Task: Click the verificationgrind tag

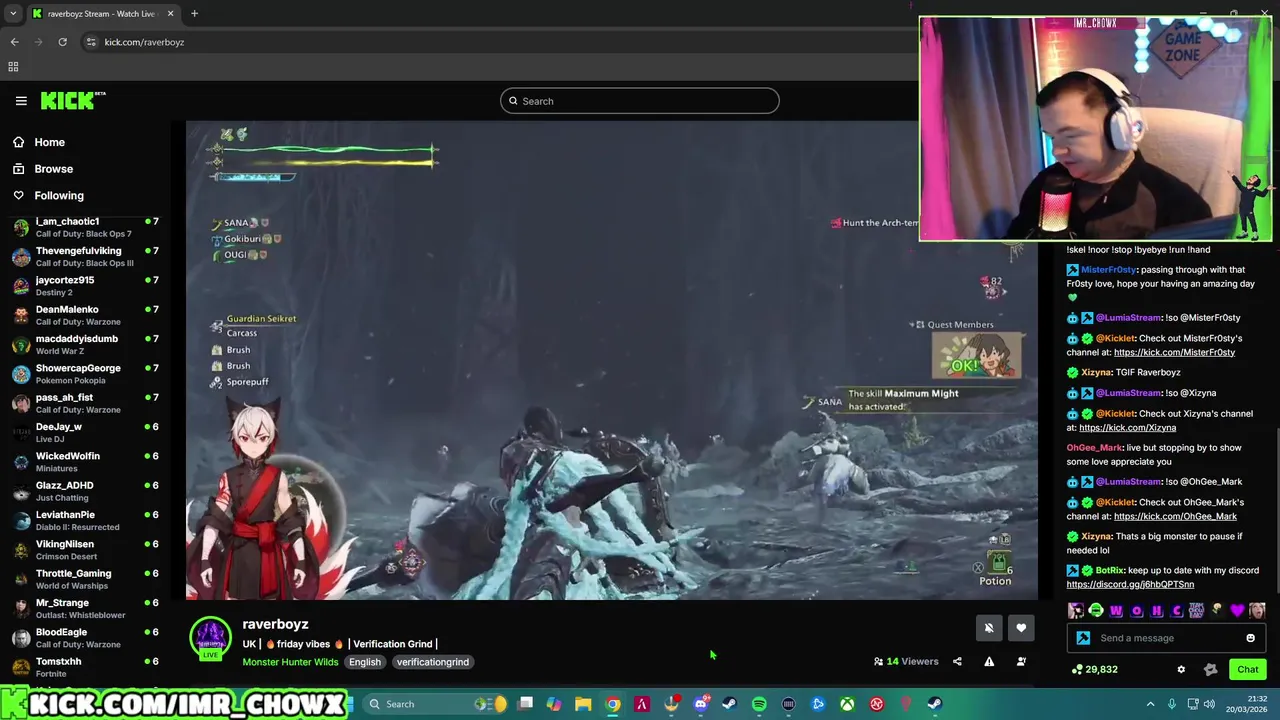Action: [x=432, y=662]
